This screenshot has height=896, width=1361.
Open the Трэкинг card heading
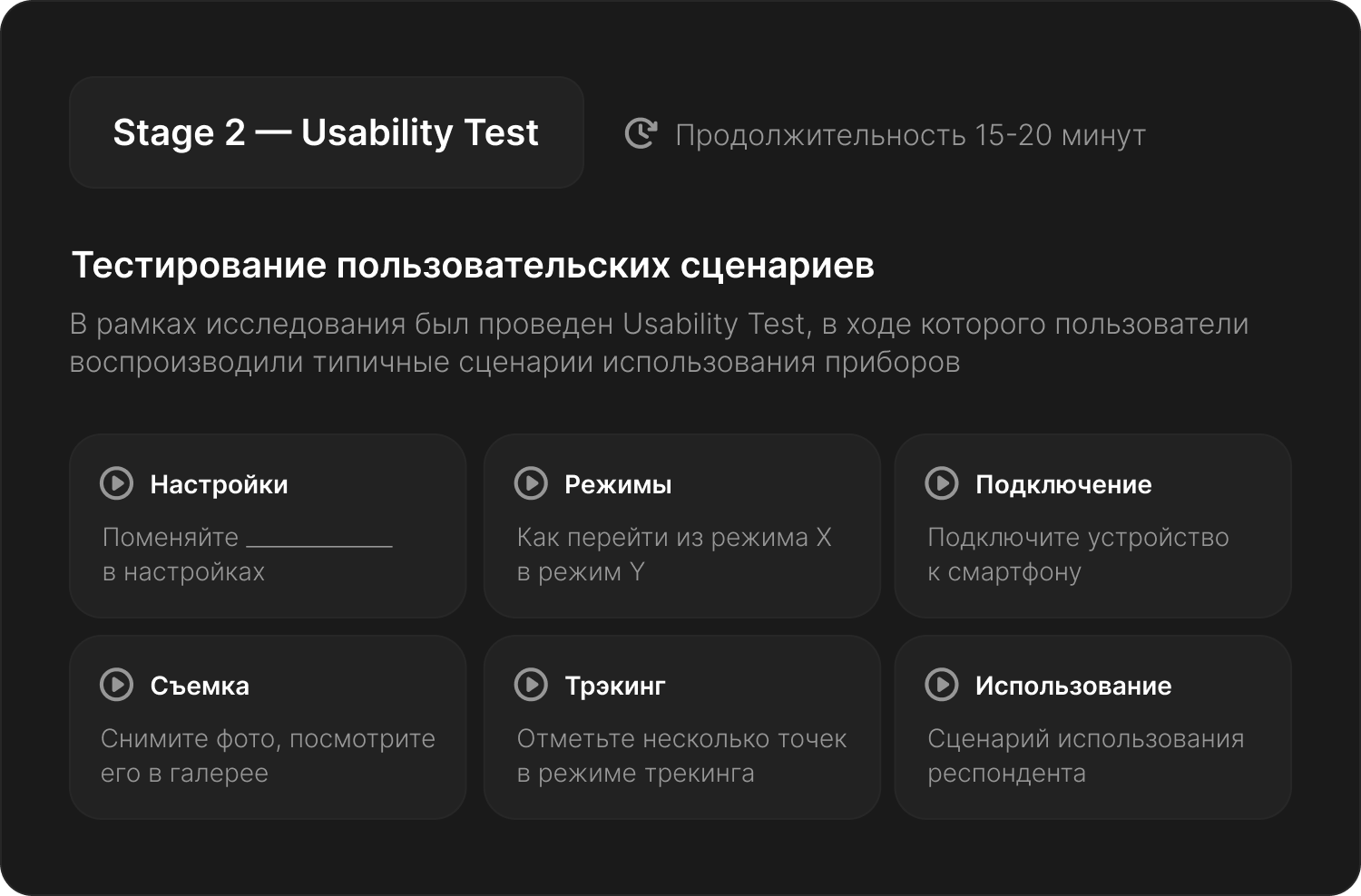click(x=615, y=686)
